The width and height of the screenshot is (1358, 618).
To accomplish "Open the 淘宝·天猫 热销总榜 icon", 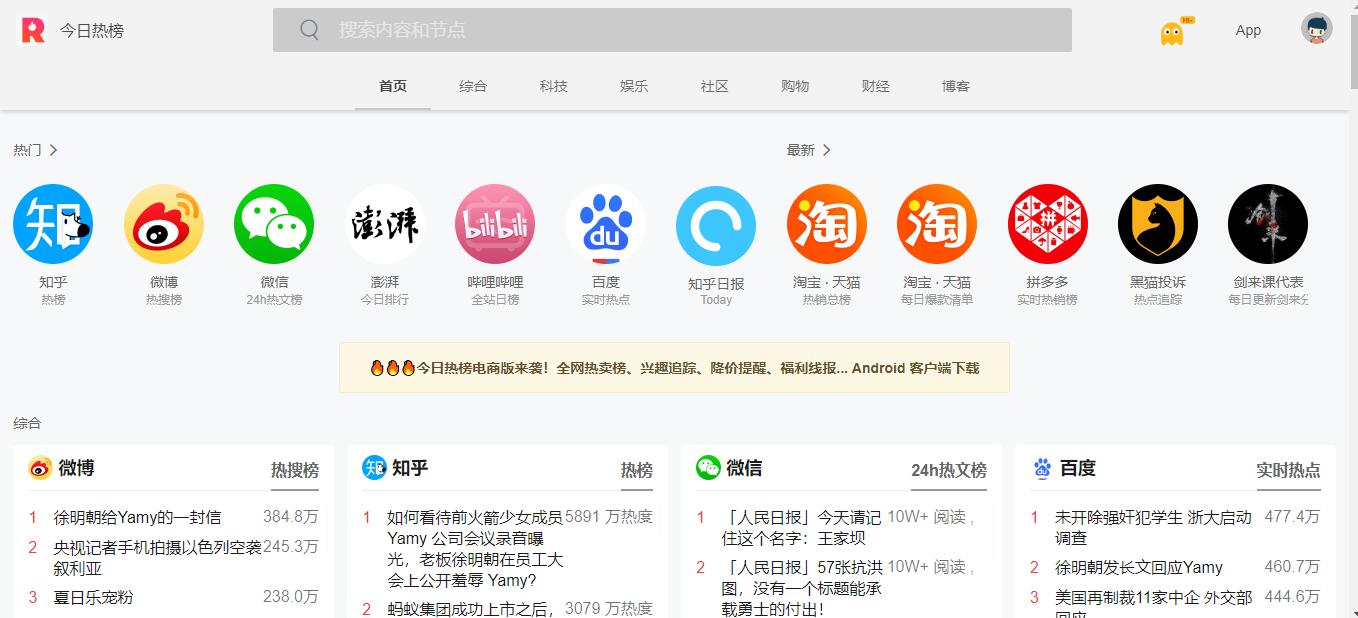I will tap(827, 224).
